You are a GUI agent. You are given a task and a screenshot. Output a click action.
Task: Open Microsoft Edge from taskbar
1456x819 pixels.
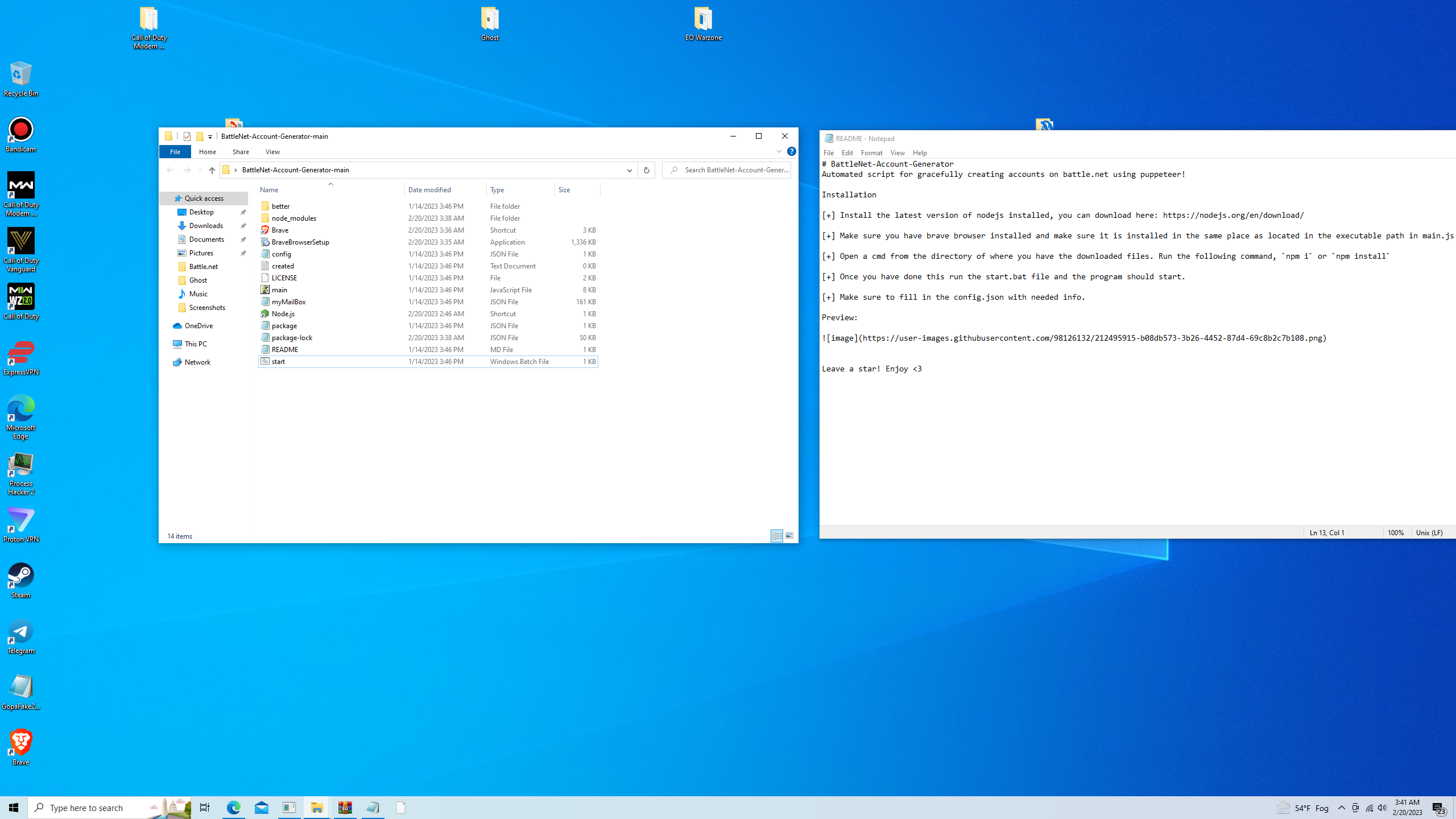[x=234, y=808]
